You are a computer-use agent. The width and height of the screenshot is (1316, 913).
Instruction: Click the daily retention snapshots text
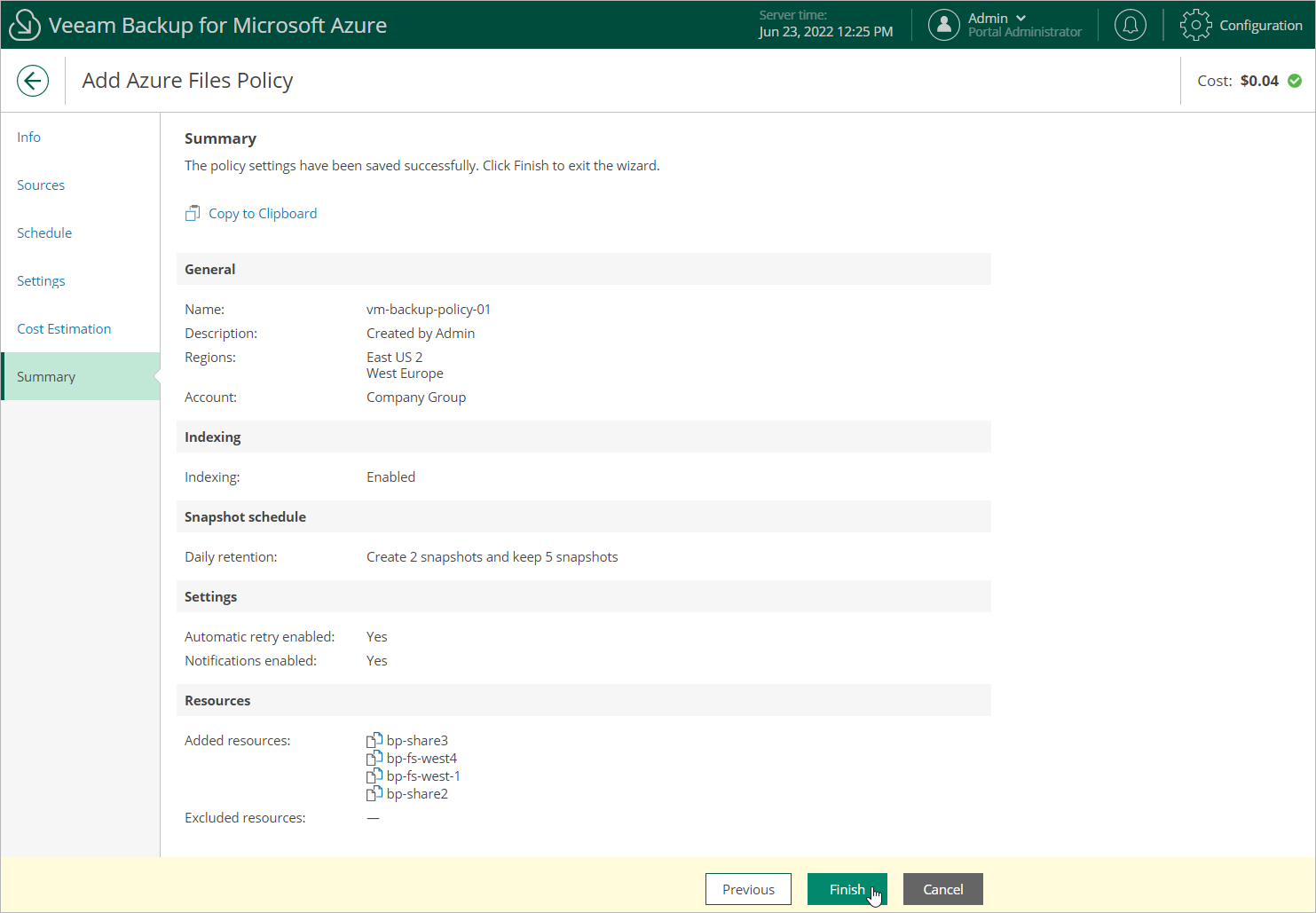pyautogui.click(x=493, y=556)
